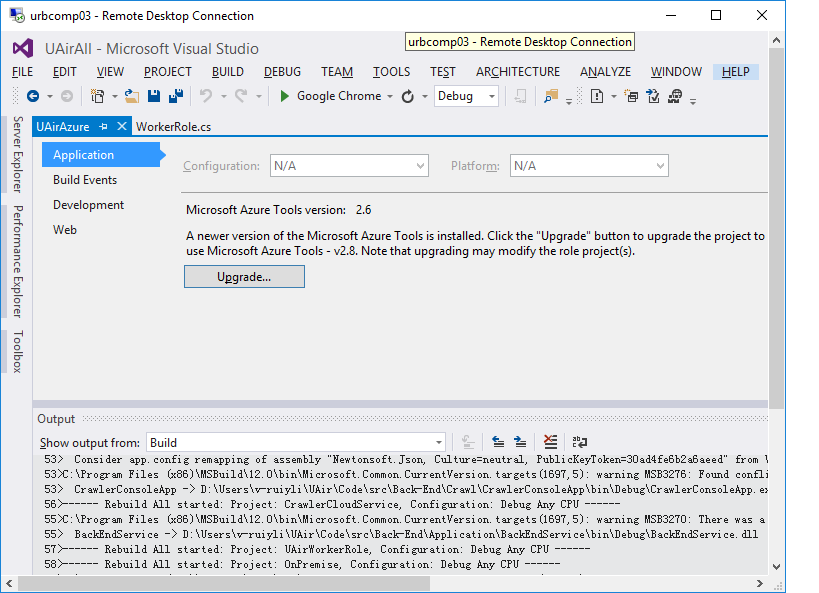Clear all text in Output window

(x=550, y=442)
